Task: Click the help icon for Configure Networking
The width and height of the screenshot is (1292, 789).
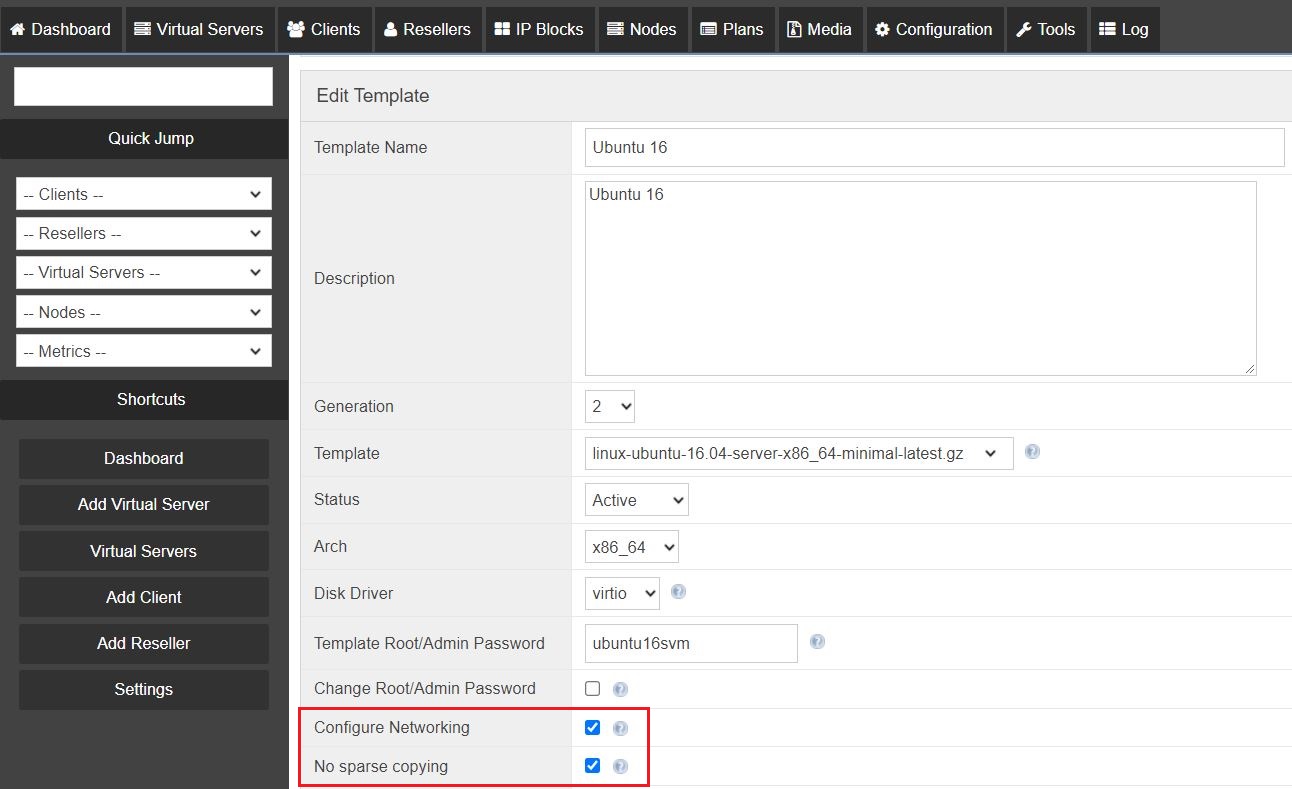Action: point(620,728)
